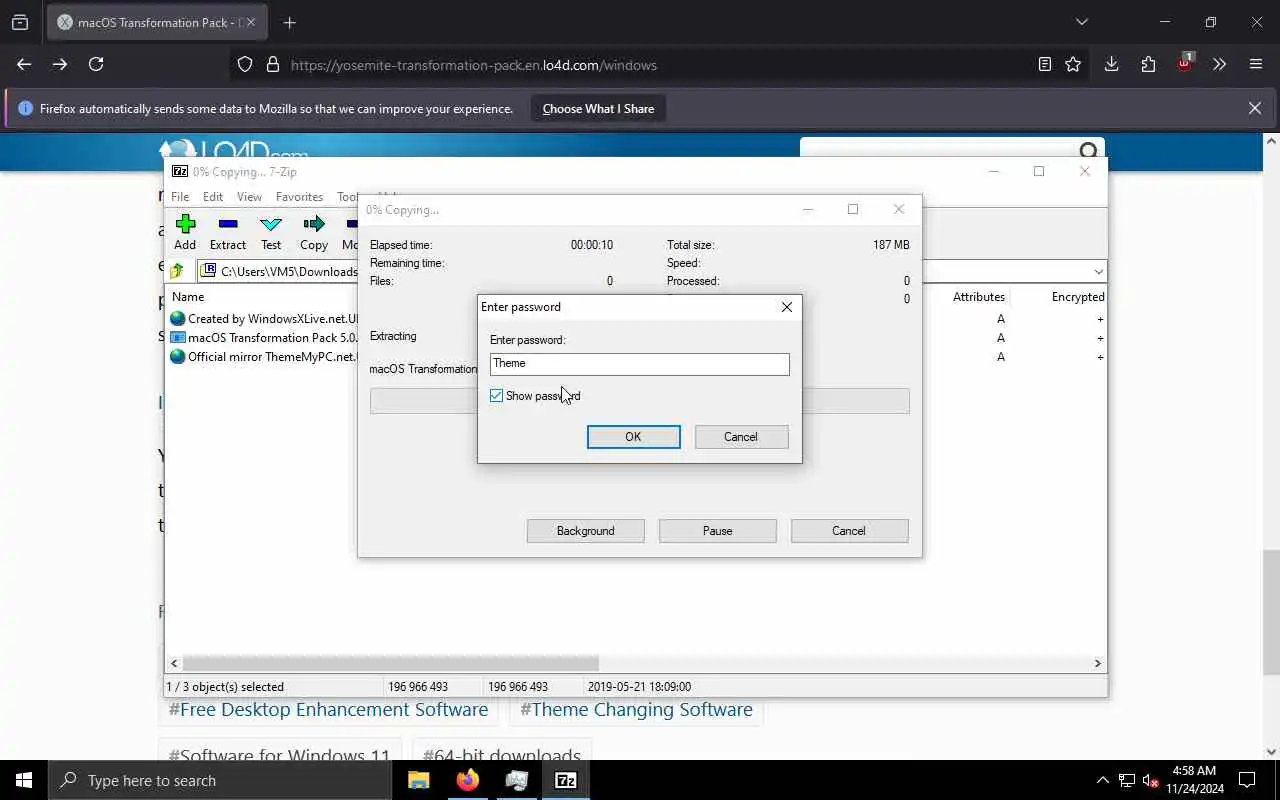Pause the copying operation
Viewport: 1280px width, 800px height.
(717, 531)
